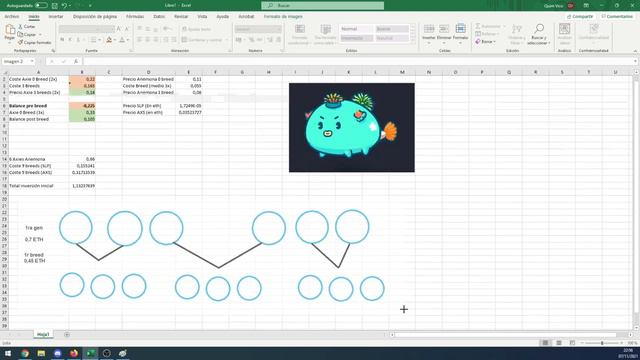Click the Excel taskbar icon

click(x=90, y=353)
